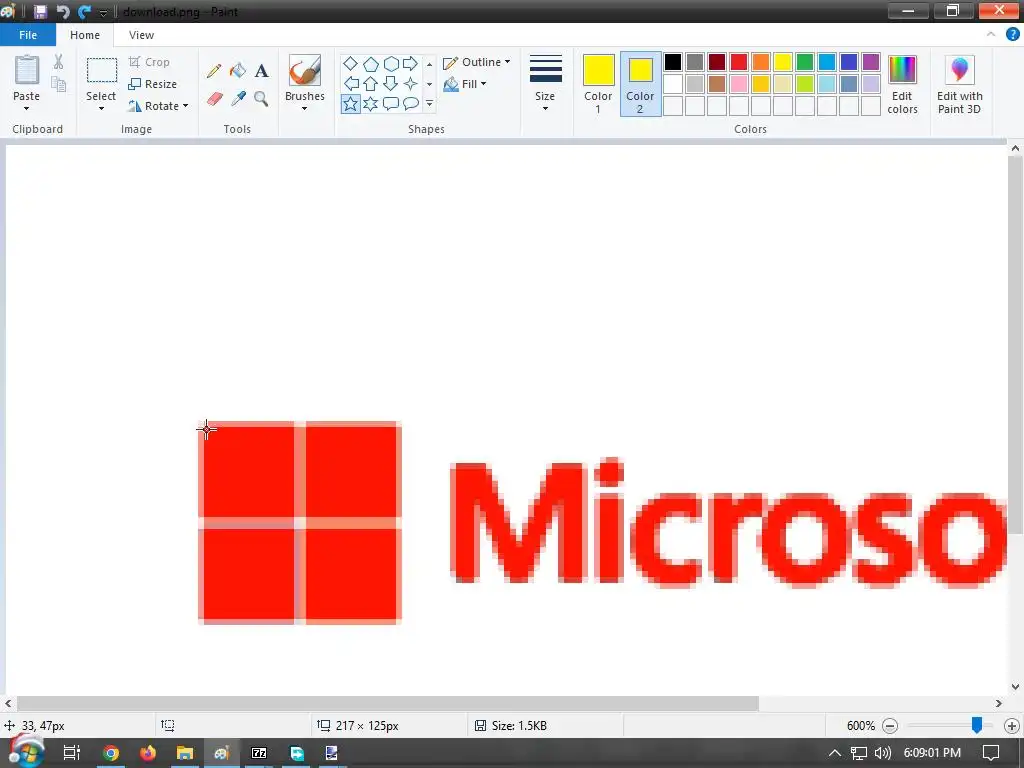Switch to the Home tab
The image size is (1024, 768).
[85, 35]
